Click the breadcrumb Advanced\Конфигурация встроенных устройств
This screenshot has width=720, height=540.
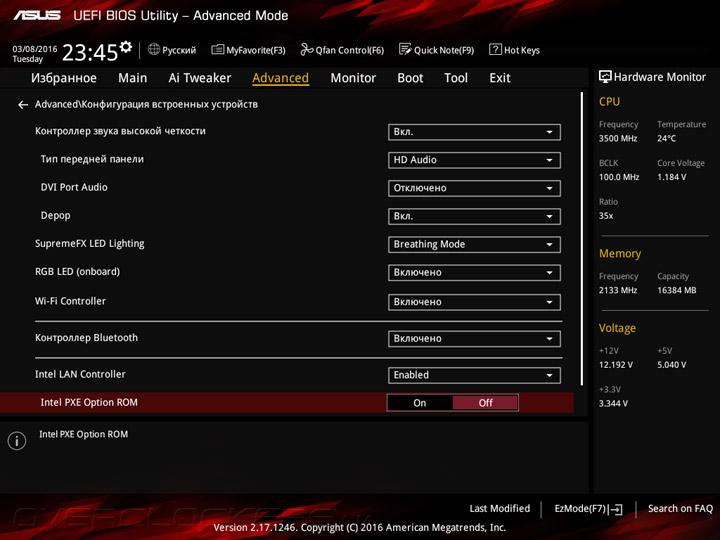(x=146, y=105)
